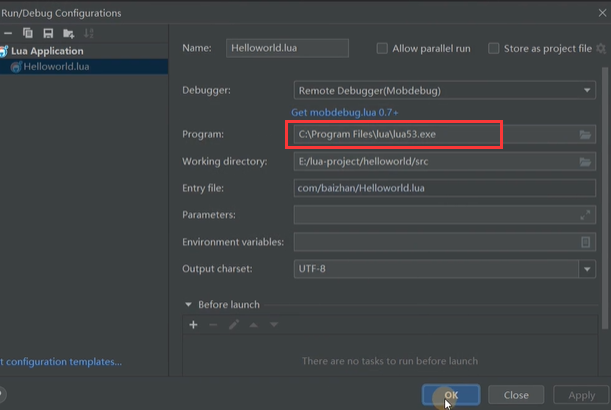Select Lua Application tree node
This screenshot has width=611, height=410.
tap(47, 51)
